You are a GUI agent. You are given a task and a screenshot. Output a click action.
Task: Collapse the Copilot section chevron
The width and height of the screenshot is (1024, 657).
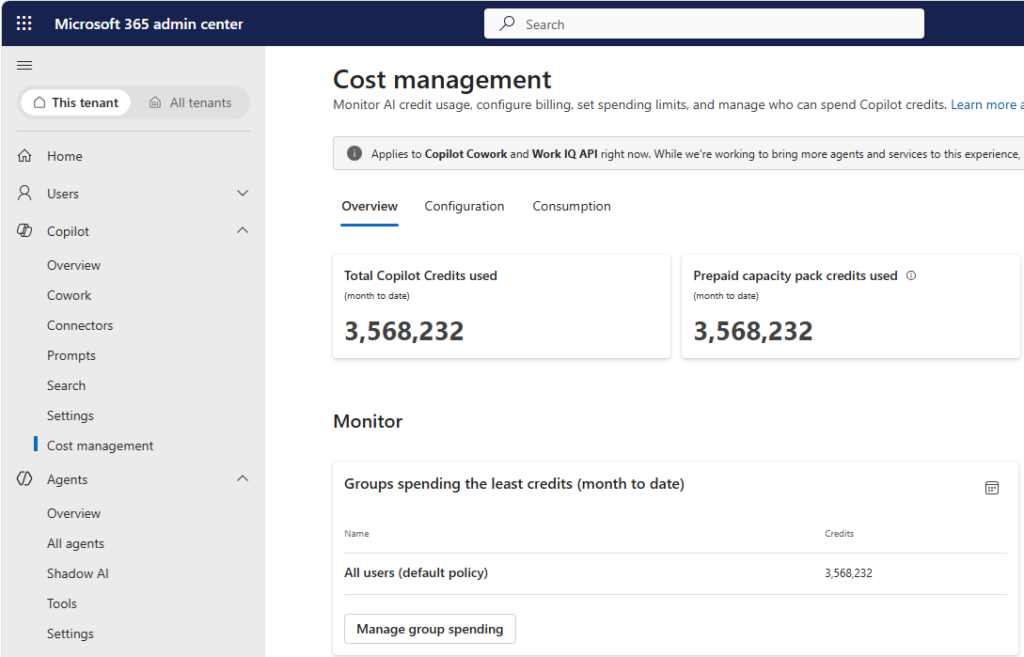click(x=242, y=230)
